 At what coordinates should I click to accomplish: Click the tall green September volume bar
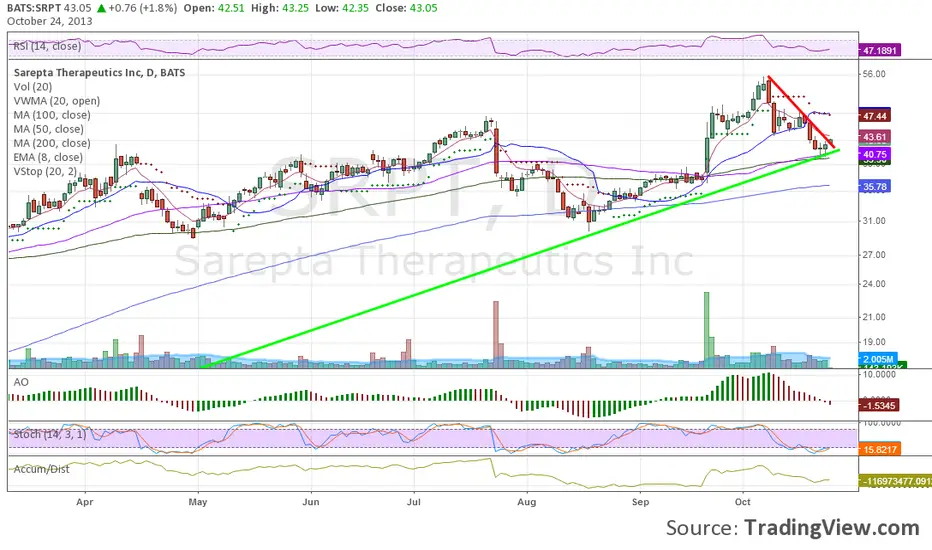pyautogui.click(x=706, y=329)
